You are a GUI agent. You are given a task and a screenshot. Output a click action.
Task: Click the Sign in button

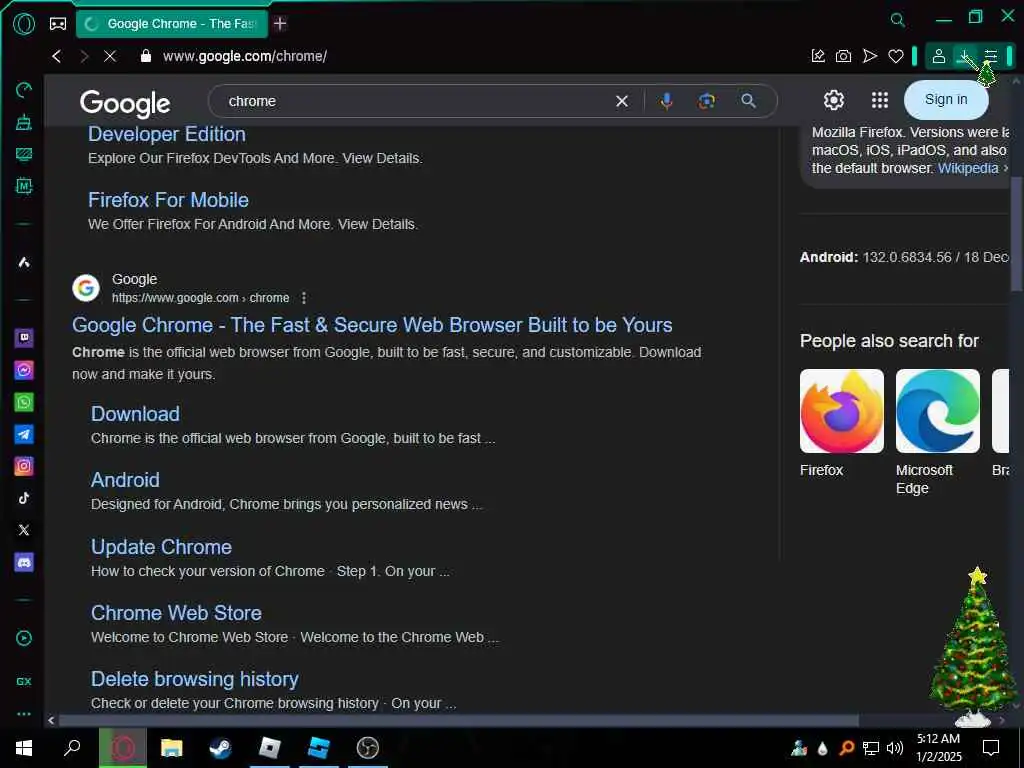click(x=946, y=100)
